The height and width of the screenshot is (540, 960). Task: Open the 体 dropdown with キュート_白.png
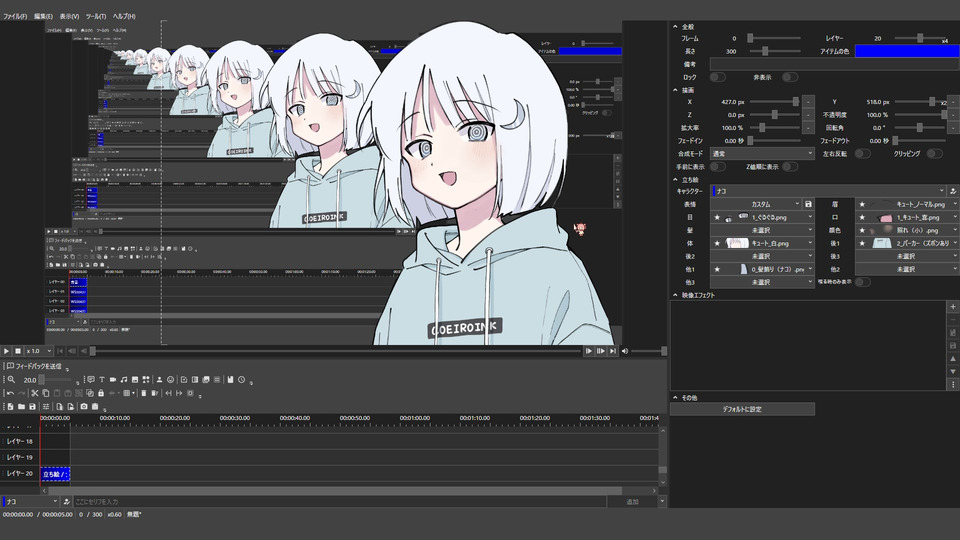[762, 243]
